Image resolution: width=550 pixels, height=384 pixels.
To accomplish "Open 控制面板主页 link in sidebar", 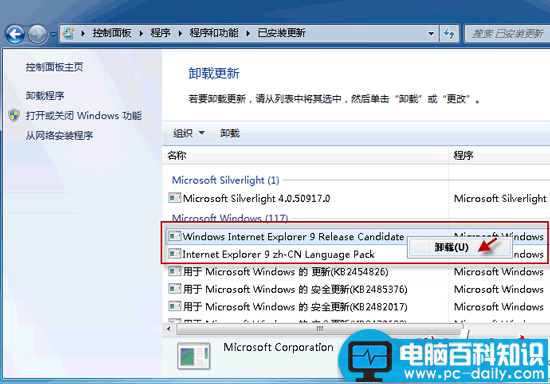I will point(54,67).
